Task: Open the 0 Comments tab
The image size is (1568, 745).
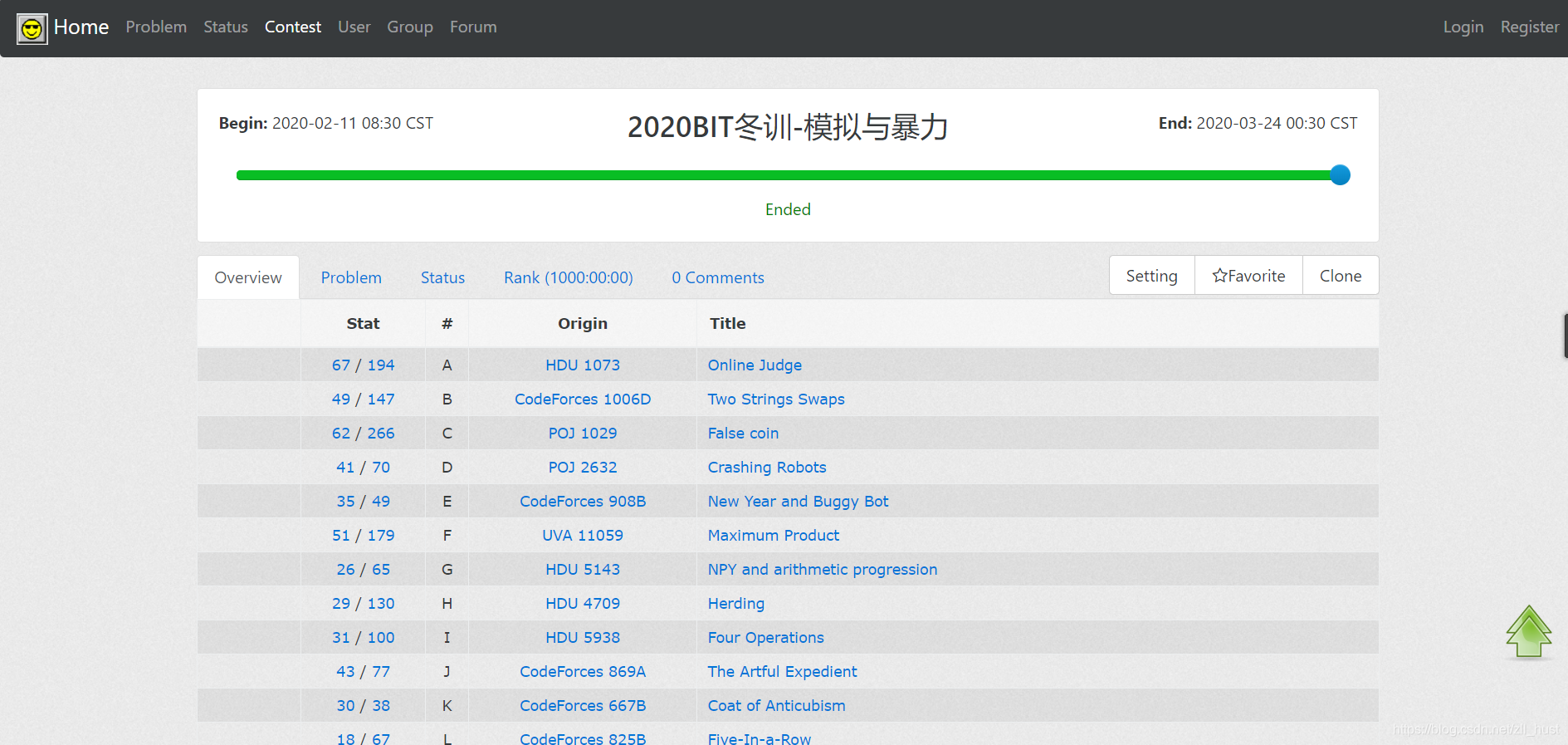Action: (x=718, y=277)
